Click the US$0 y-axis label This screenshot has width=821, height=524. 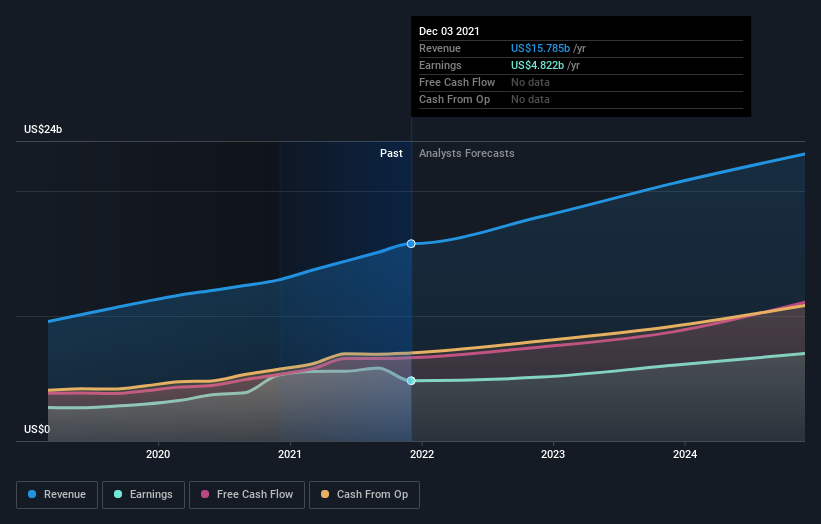tap(37, 429)
